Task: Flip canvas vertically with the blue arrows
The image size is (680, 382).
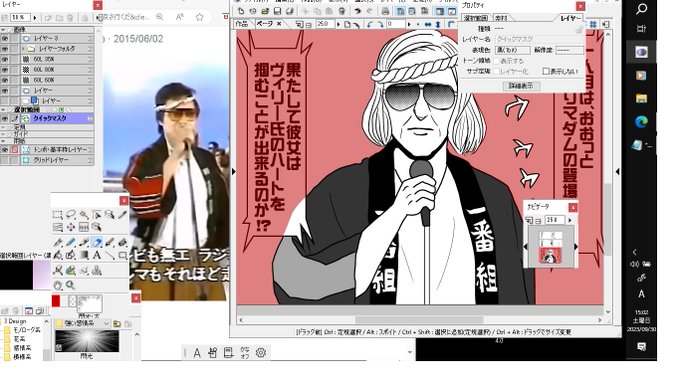Action: (438, 25)
